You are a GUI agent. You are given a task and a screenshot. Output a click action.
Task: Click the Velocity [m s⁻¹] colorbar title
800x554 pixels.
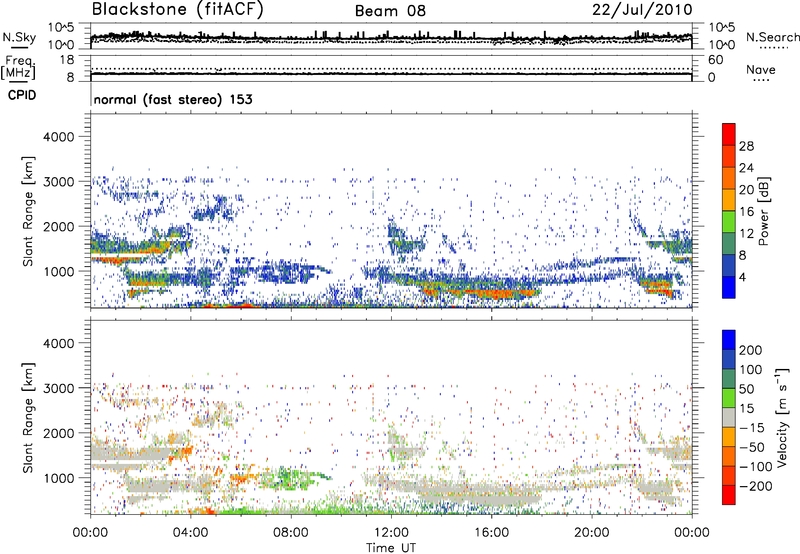782,417
